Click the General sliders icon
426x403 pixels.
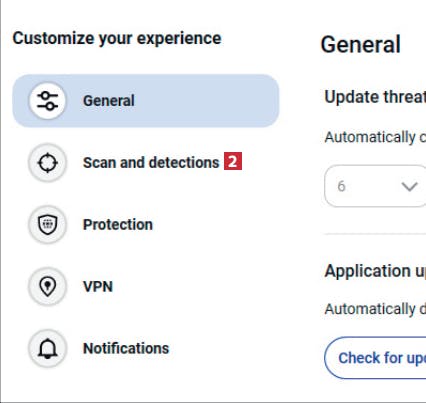click(x=48, y=101)
